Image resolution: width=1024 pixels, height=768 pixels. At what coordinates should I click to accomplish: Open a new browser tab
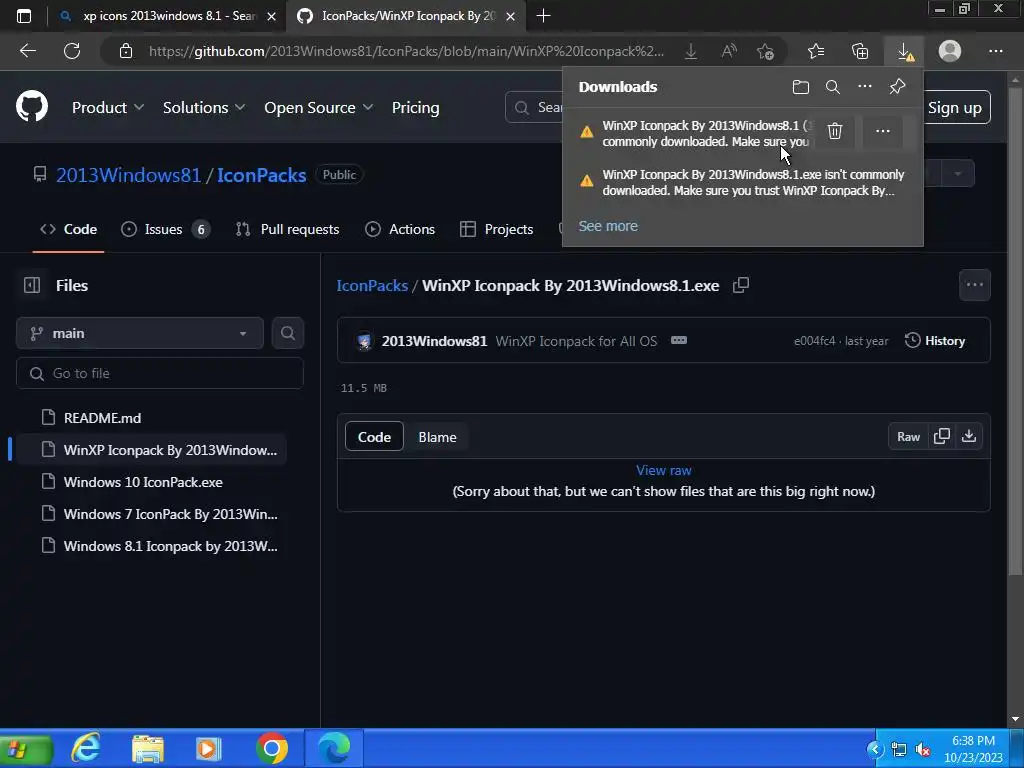(543, 16)
